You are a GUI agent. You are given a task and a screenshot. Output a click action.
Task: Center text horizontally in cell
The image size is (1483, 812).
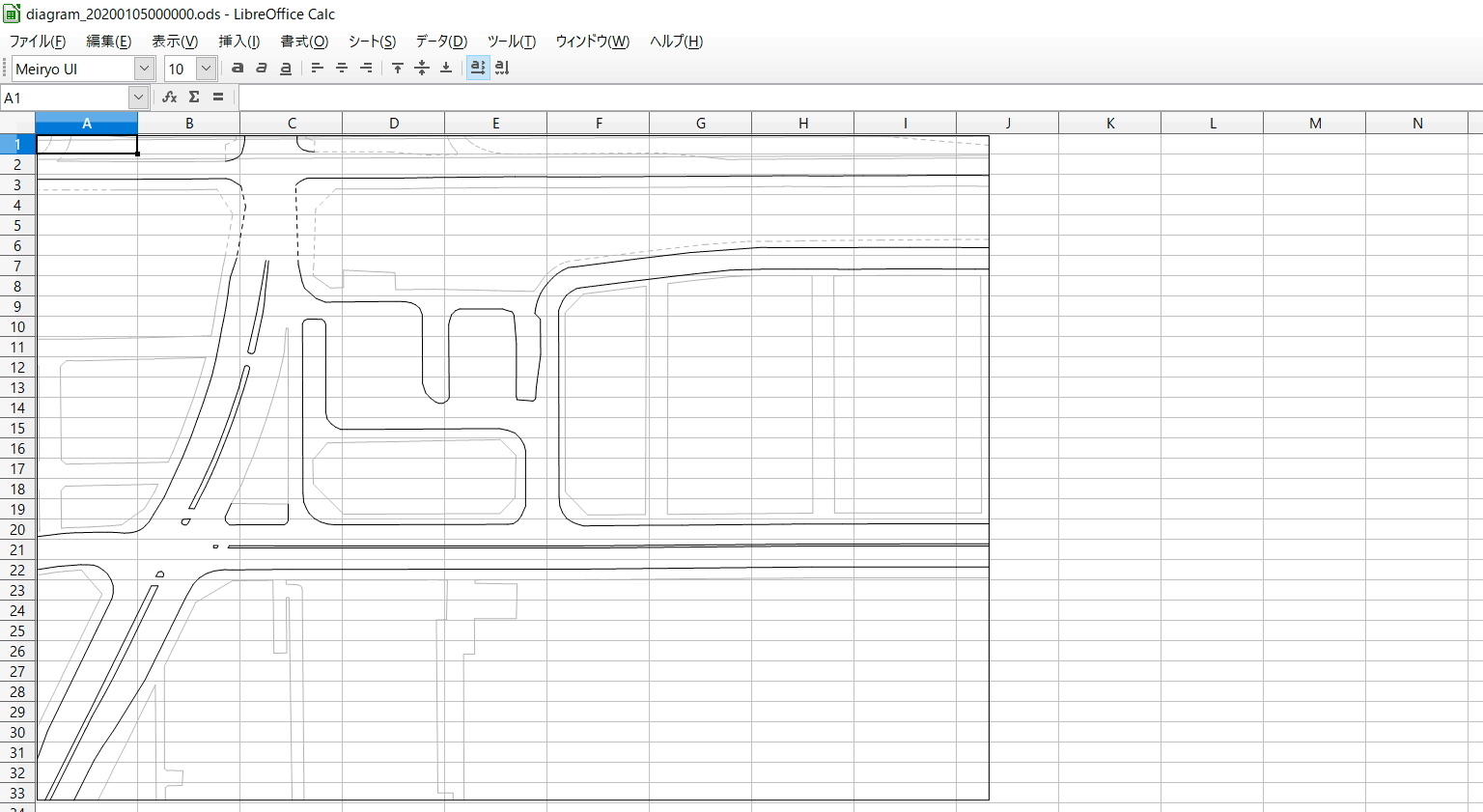(342, 68)
